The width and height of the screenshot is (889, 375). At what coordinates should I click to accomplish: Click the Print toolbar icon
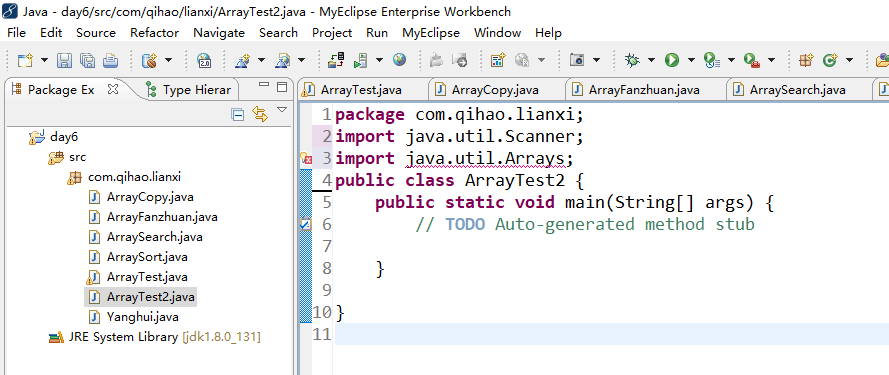[110, 60]
